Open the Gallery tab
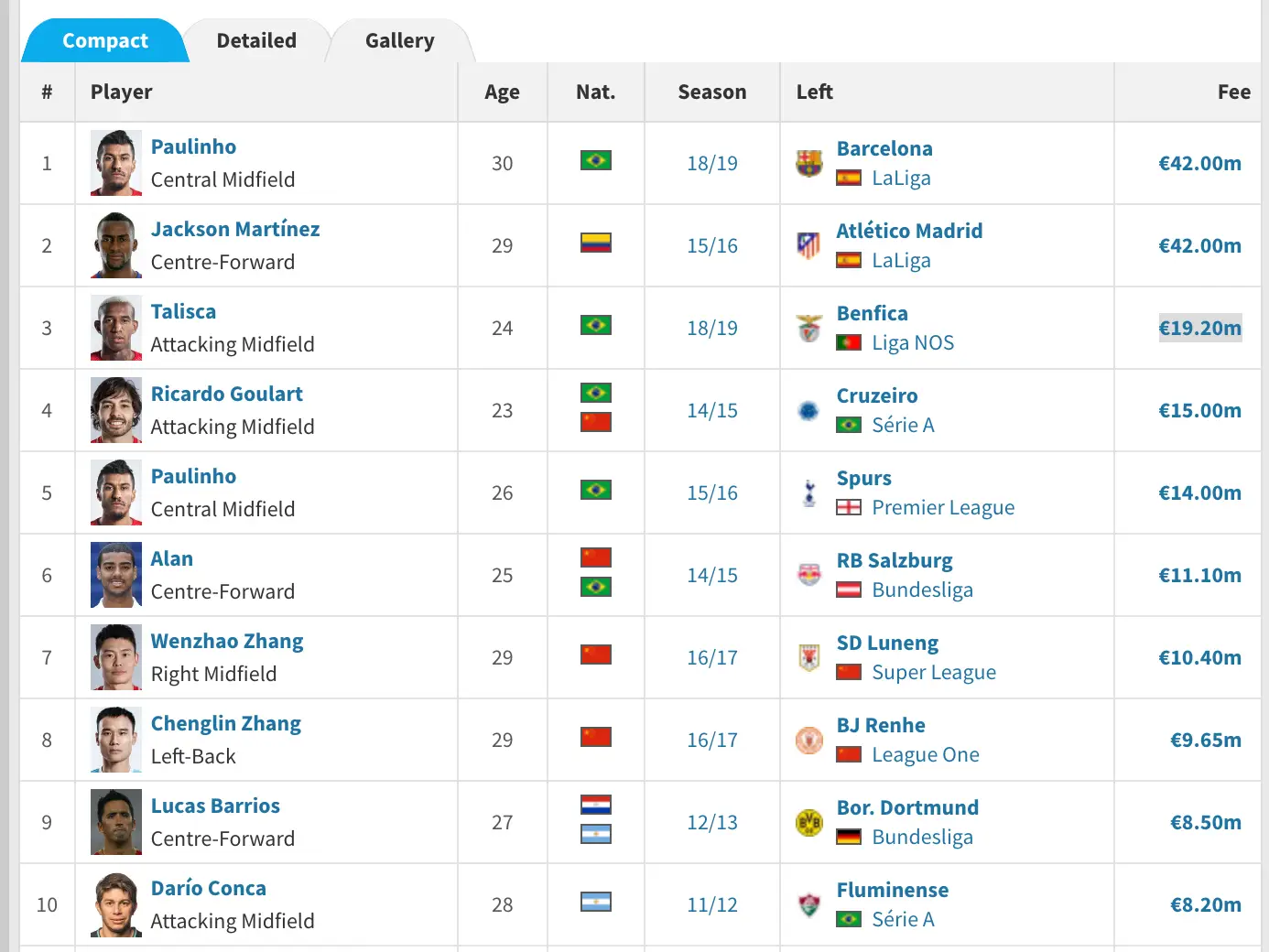The width and height of the screenshot is (1269, 952). [x=398, y=40]
